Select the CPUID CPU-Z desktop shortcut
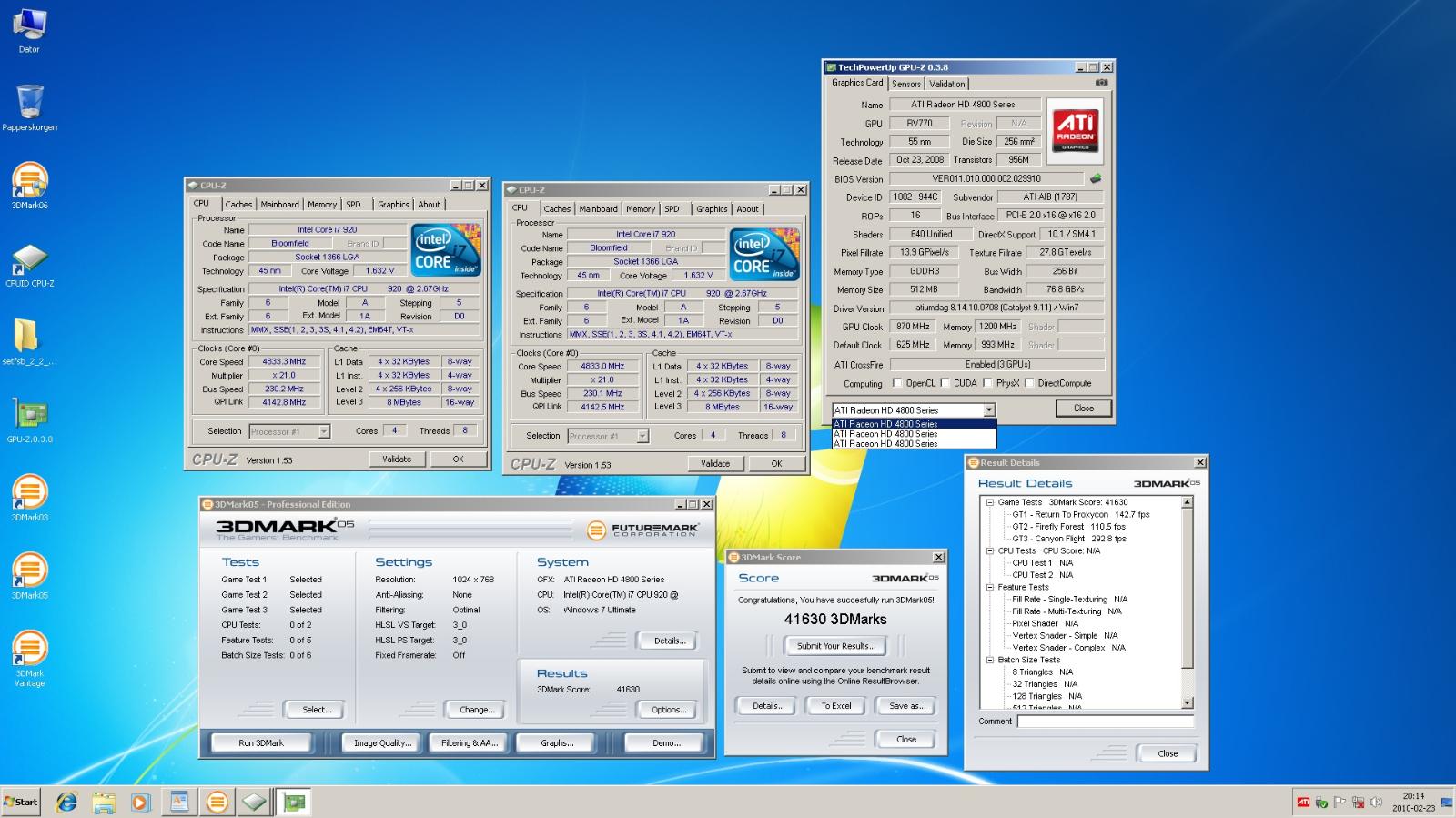Screen dimensions: 1456x818 pos(29,264)
